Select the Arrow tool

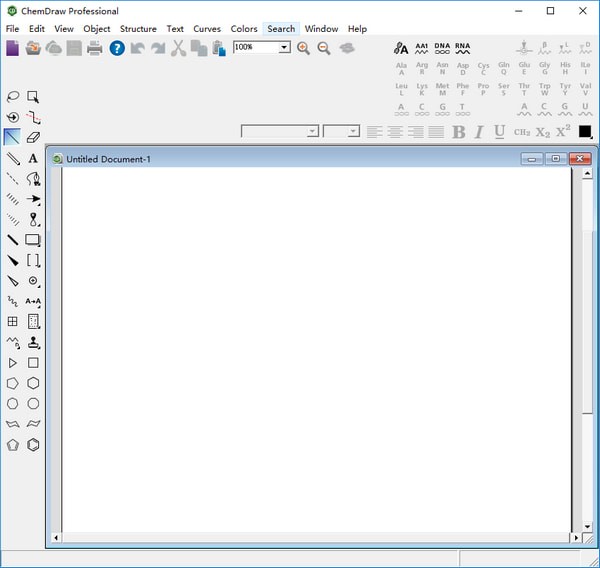(33, 199)
